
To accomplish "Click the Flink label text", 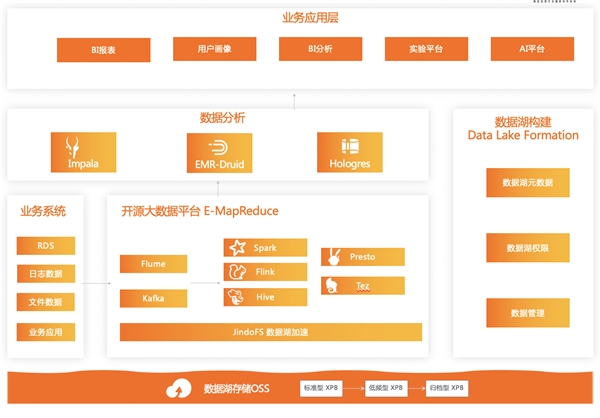I will tap(265, 272).
